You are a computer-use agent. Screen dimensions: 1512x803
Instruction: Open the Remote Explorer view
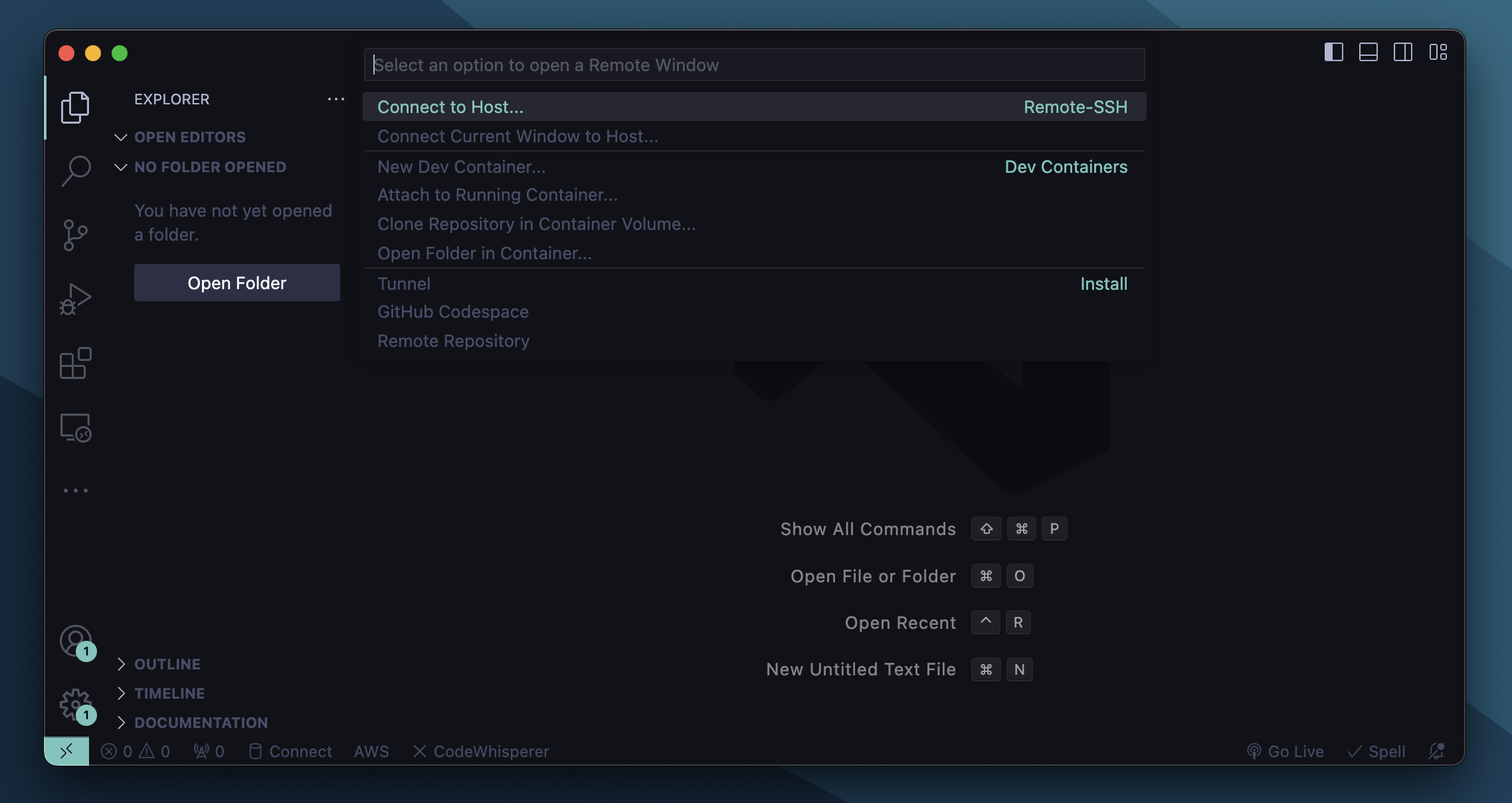point(75,428)
